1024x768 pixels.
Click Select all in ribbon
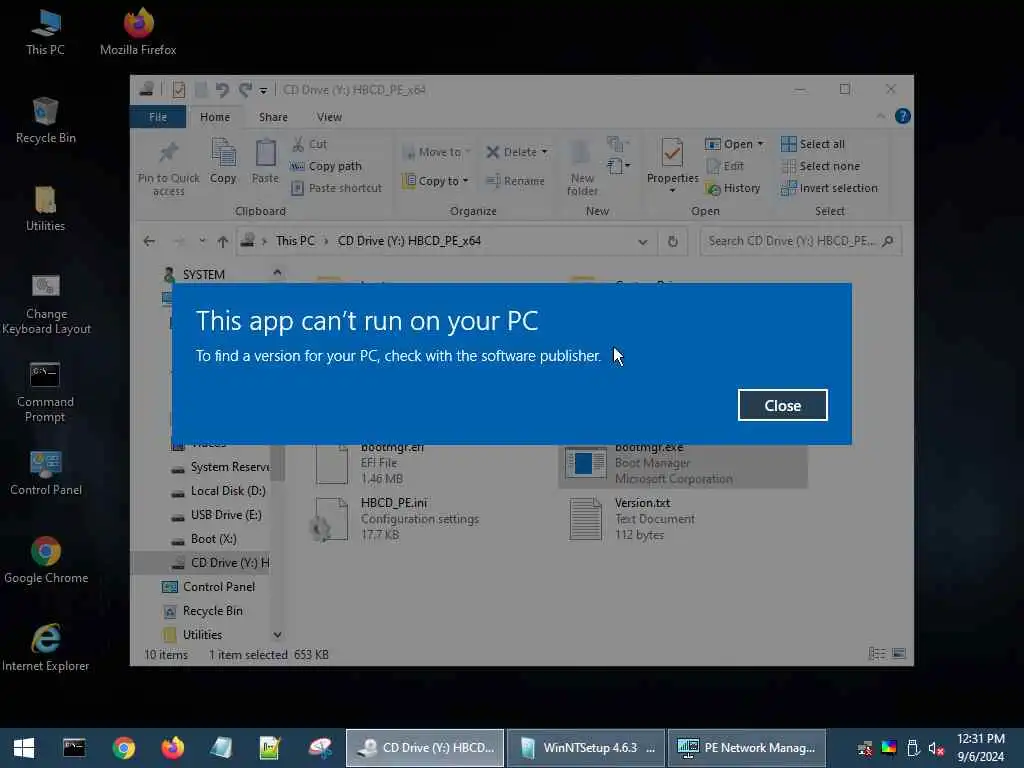[813, 144]
